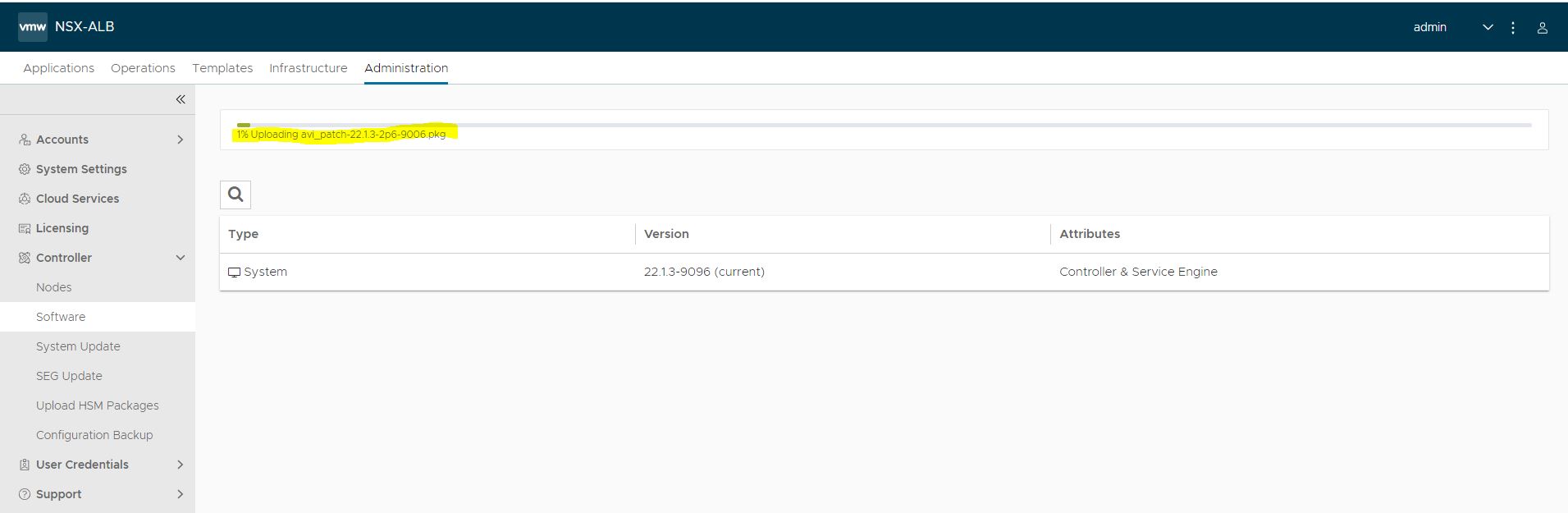Click 'Controller & Service Engine' cell
Screen dimensions: 1568x513
point(1138,272)
